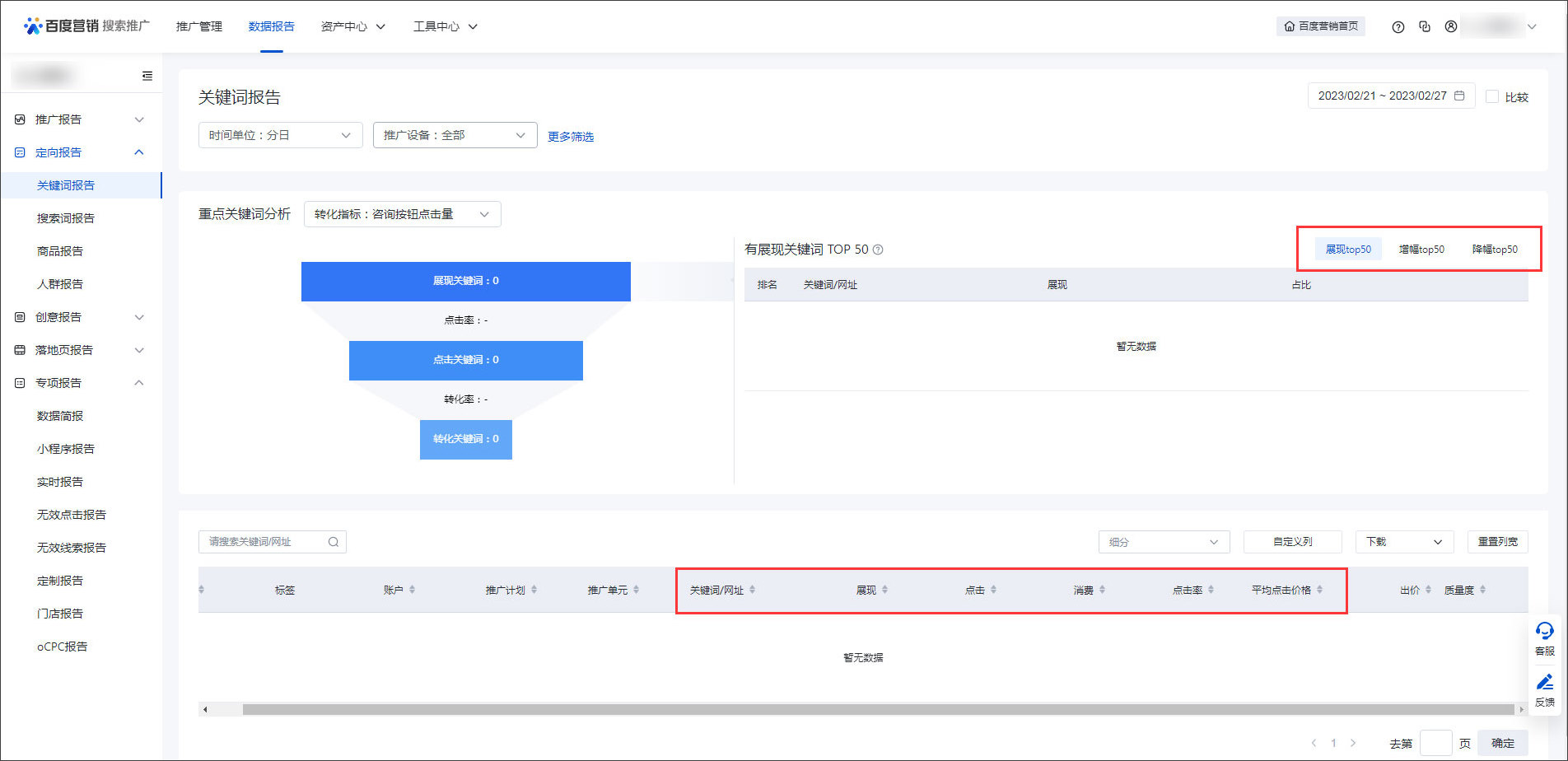
Task: Open the 百度营销首页 home icon
Action: pos(1290,26)
